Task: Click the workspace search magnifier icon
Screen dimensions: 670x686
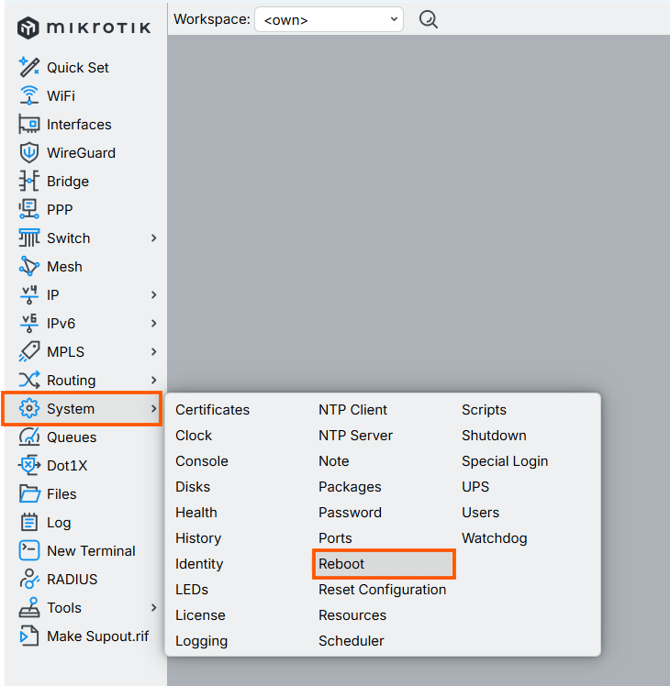Action: point(428,19)
